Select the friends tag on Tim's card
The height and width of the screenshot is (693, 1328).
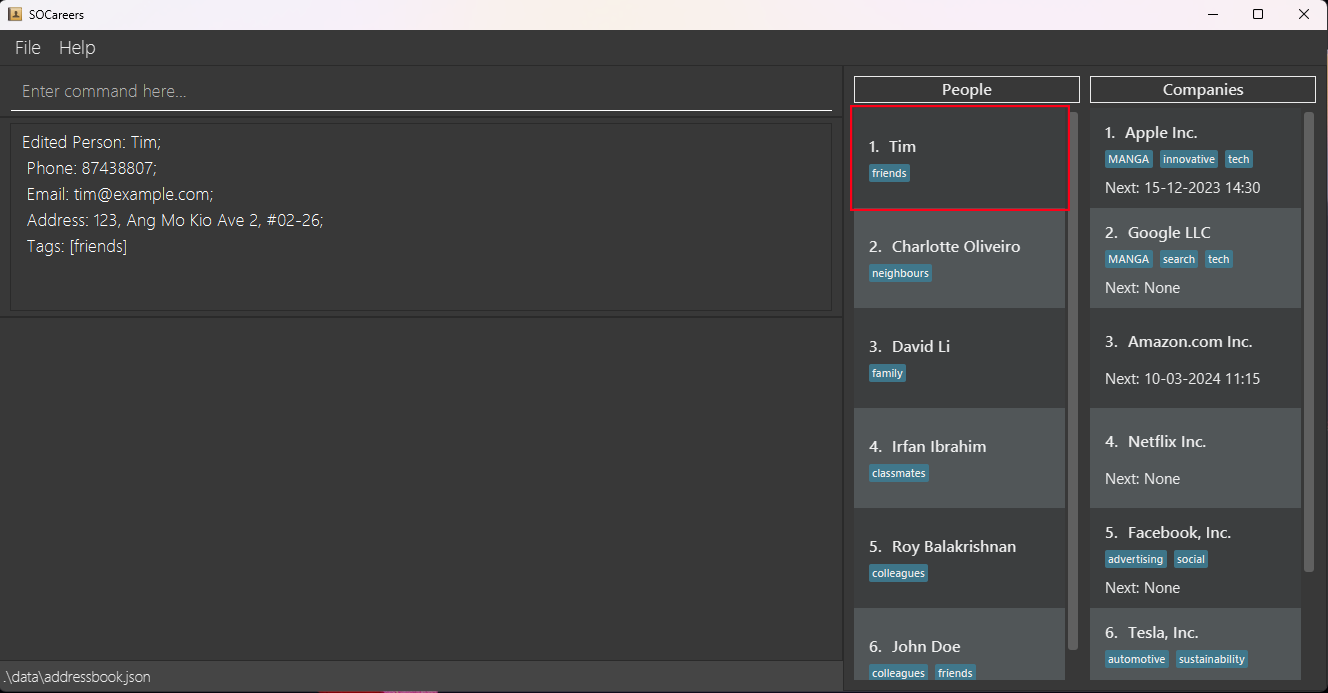[x=888, y=172]
